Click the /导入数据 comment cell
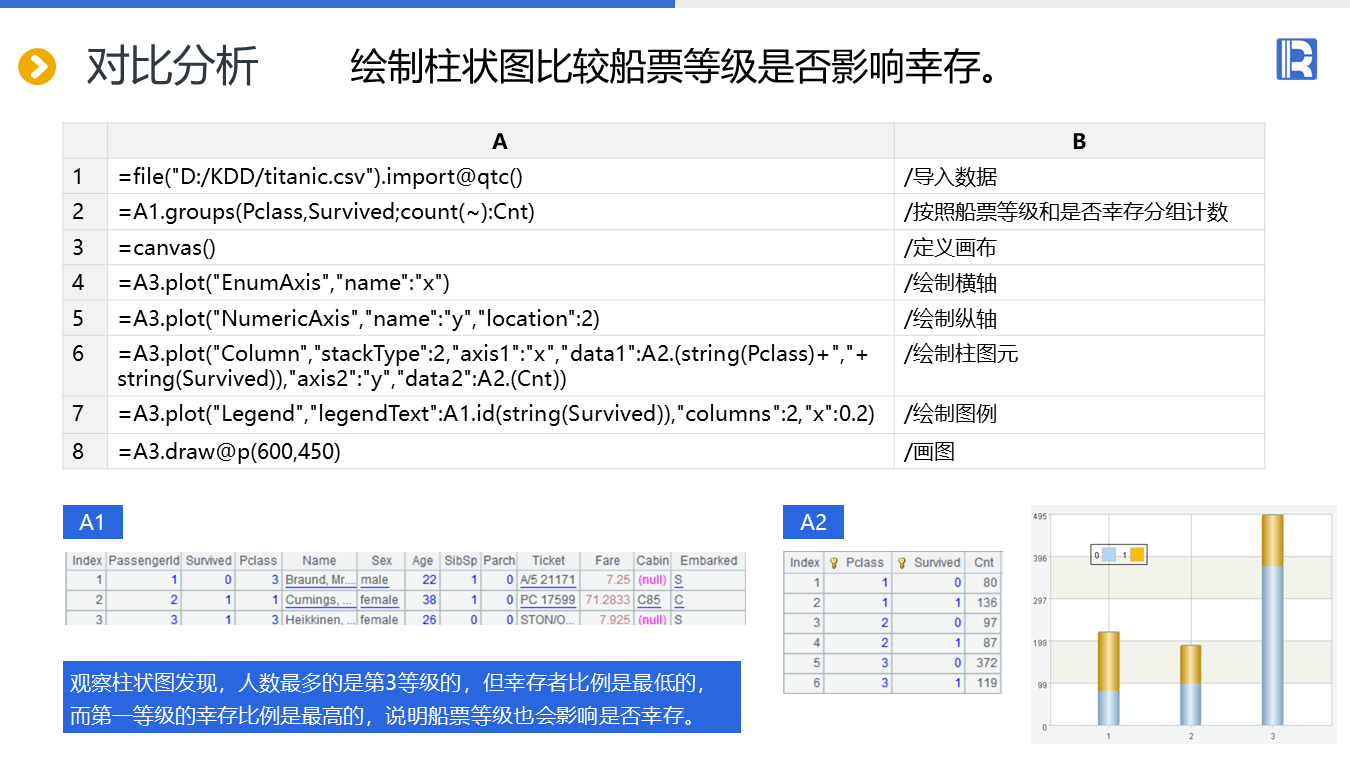This screenshot has height=759, width=1350. pyautogui.click(x=1079, y=177)
